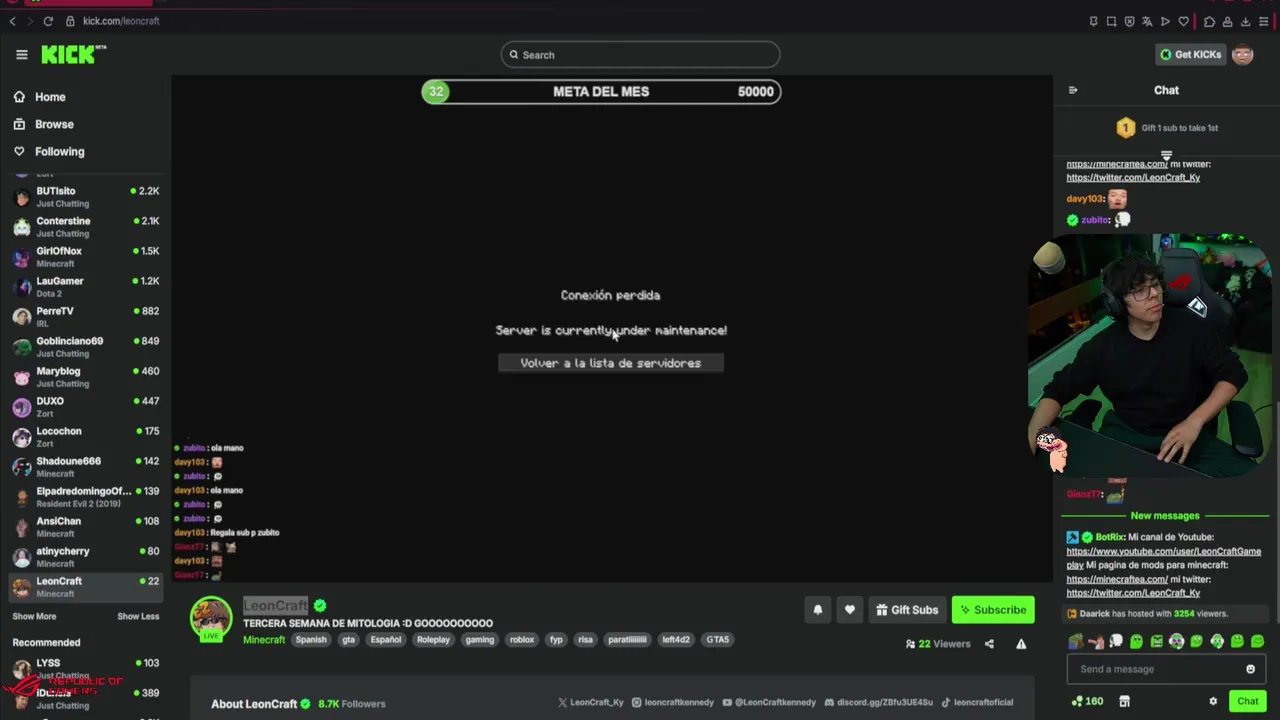Click the KICK logo
Image resolution: width=1280 pixels, height=720 pixels.
(x=73, y=55)
